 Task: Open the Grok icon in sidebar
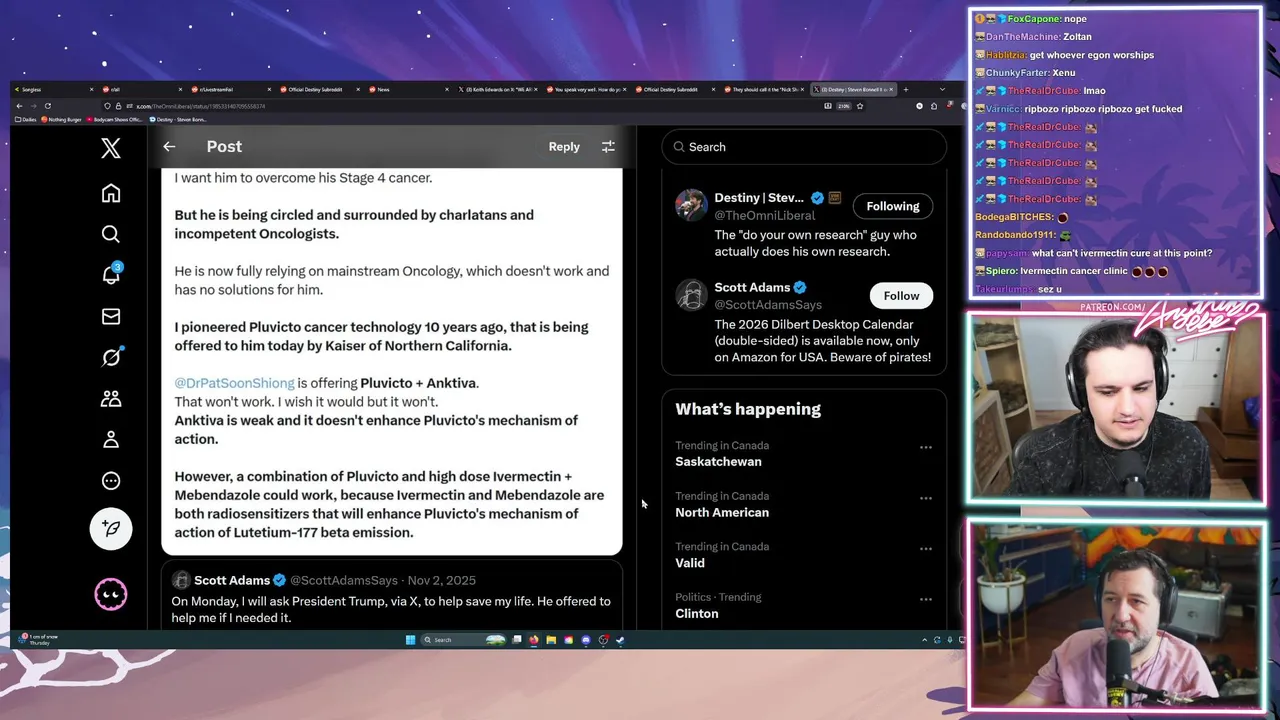(111, 357)
